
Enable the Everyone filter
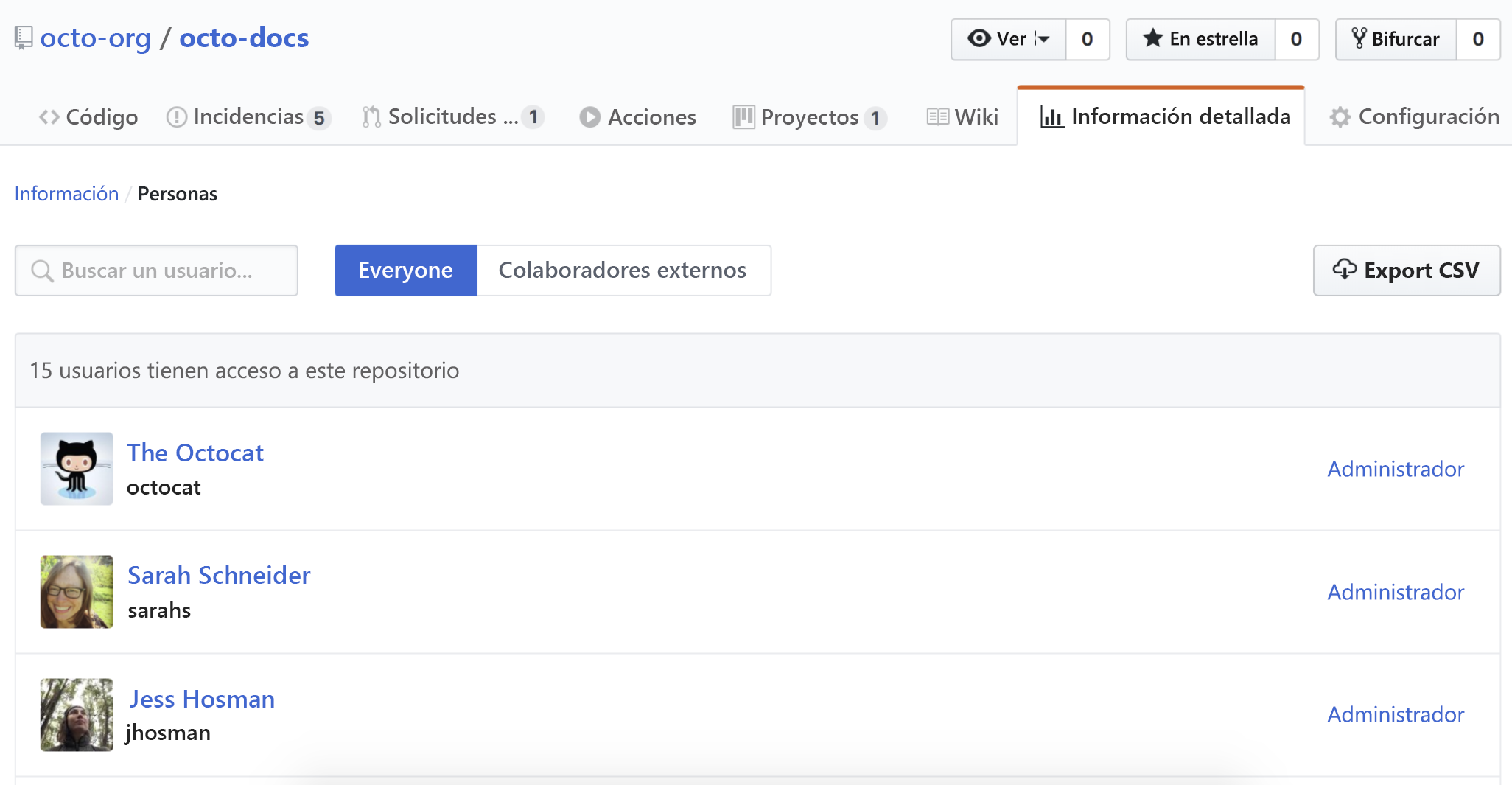[x=405, y=270]
